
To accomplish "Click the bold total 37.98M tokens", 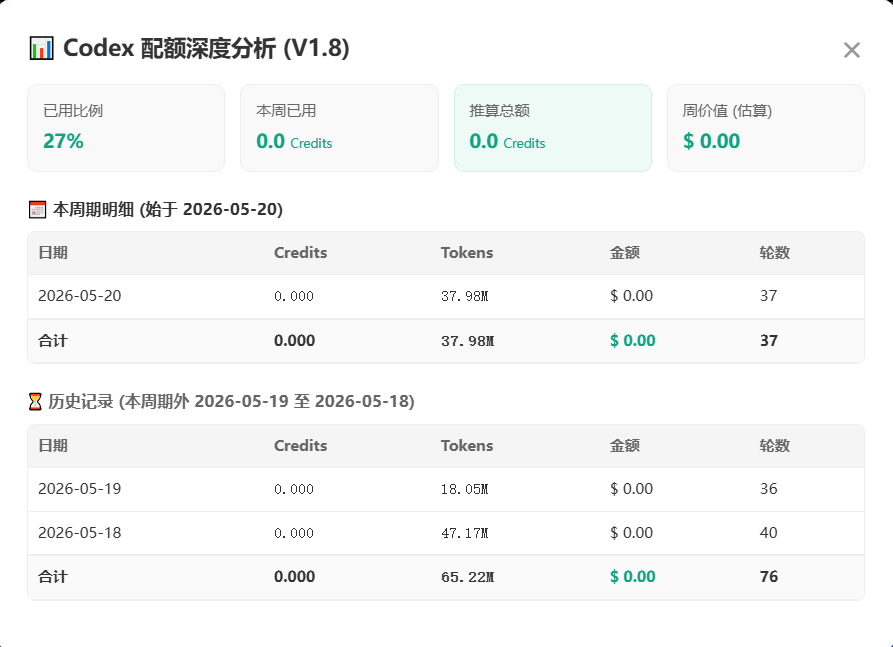I will 468,341.
